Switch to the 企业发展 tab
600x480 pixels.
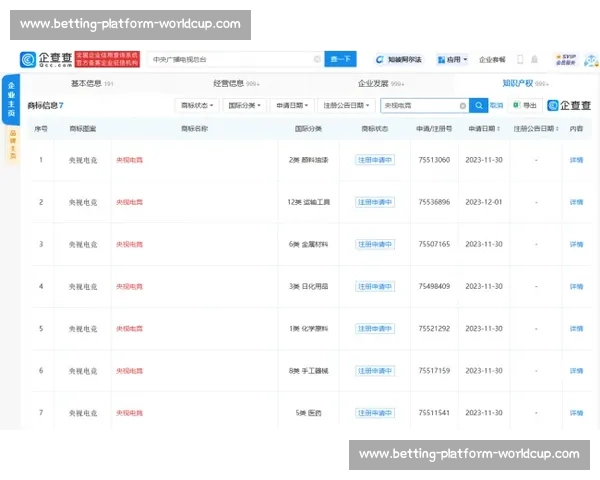[381, 83]
